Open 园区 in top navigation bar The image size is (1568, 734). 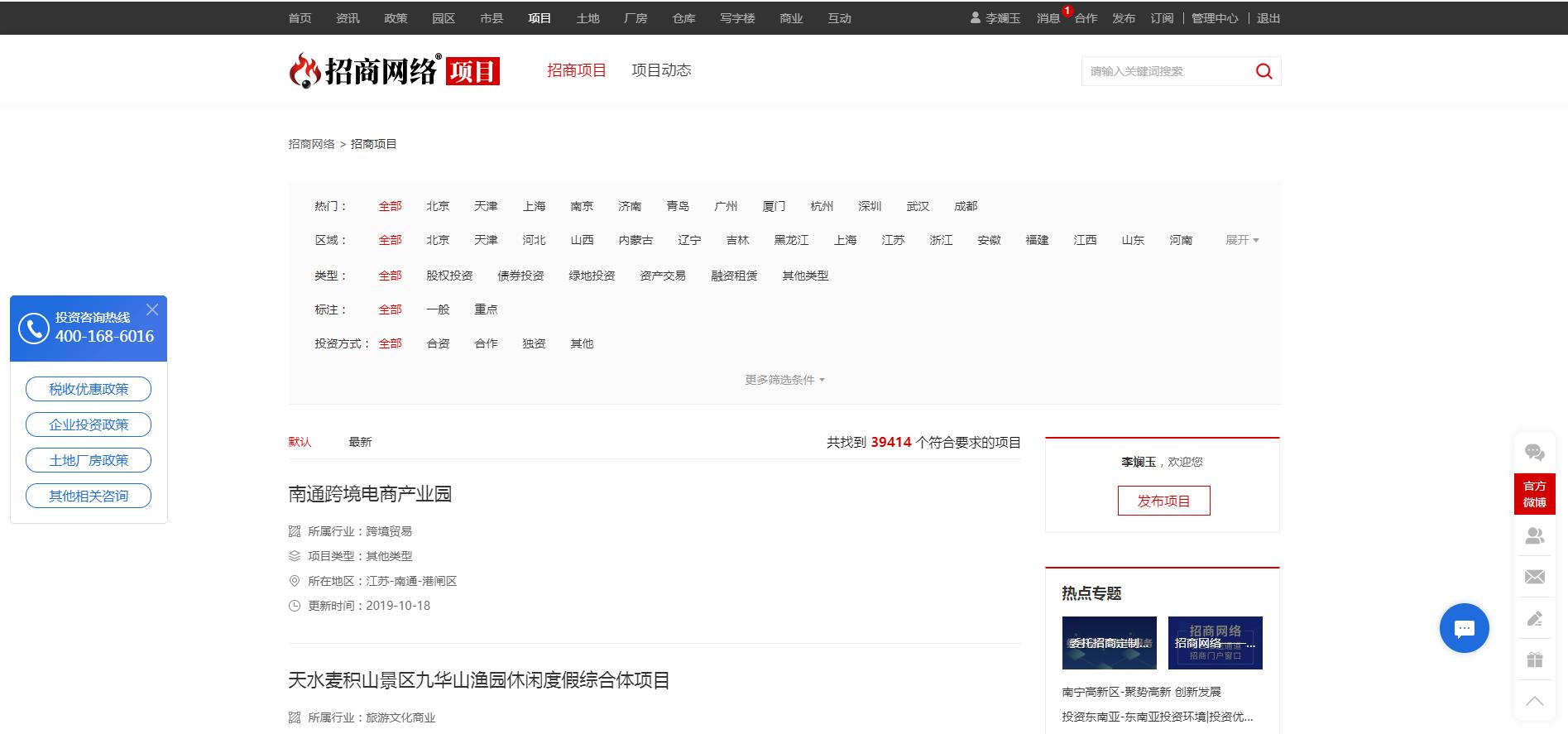tap(444, 18)
